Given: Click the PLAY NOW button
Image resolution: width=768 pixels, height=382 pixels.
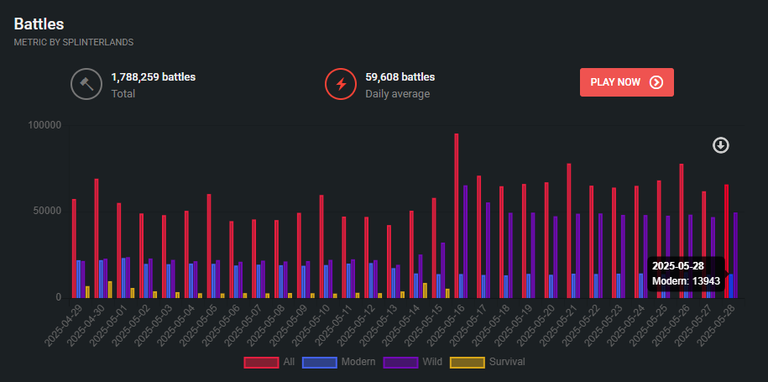Looking at the screenshot, I should click(627, 82).
